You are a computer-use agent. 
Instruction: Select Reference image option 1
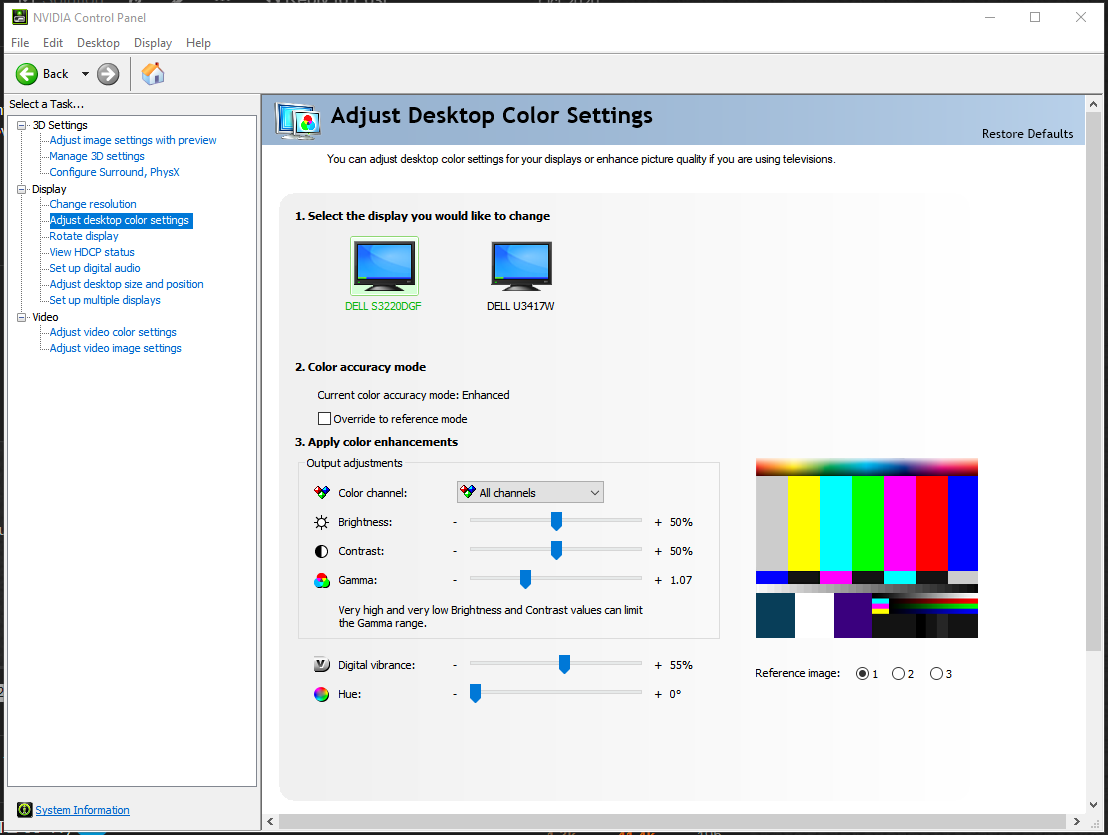coord(862,673)
